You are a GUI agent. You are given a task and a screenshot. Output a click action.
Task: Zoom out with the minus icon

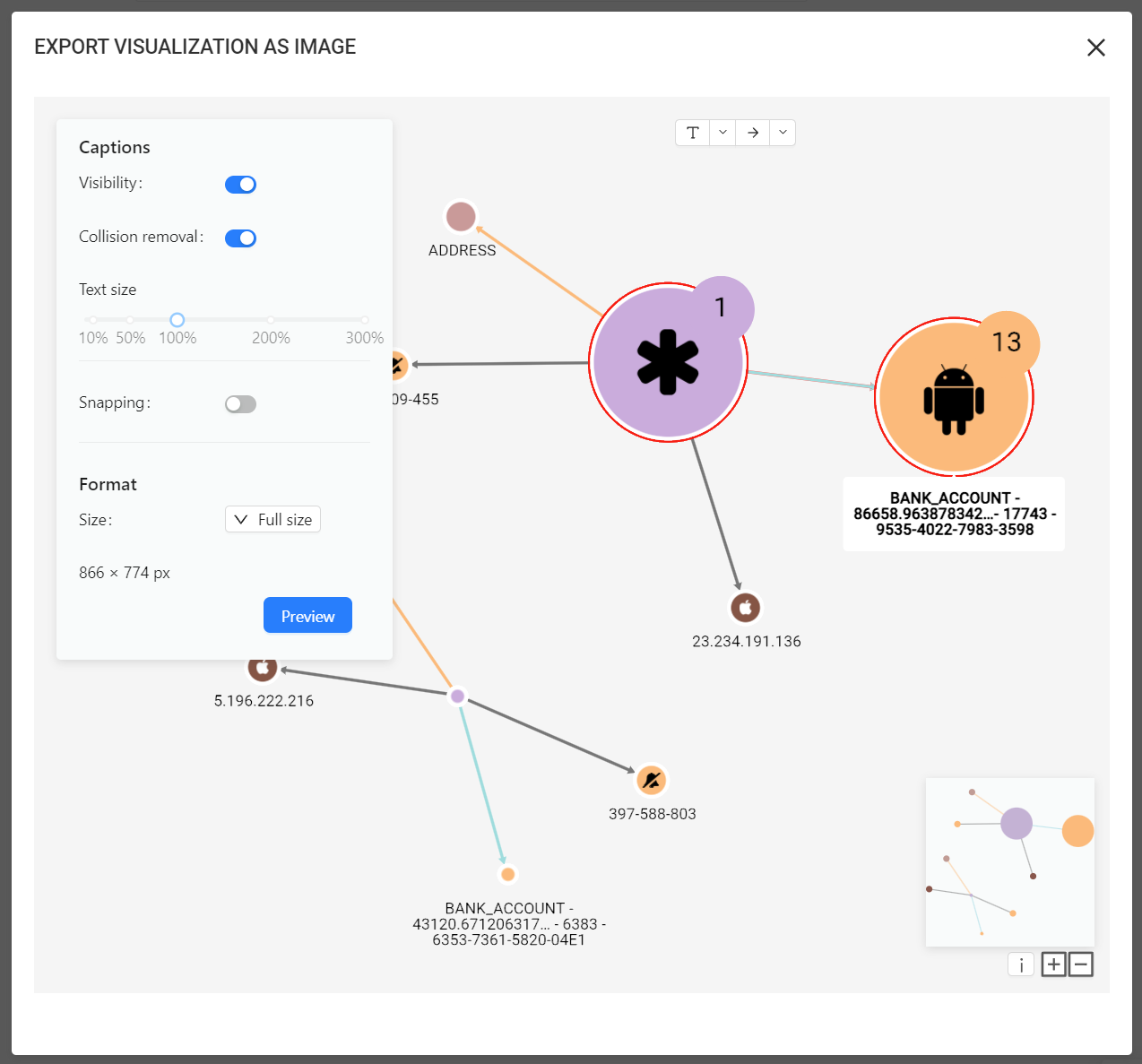pos(1081,965)
